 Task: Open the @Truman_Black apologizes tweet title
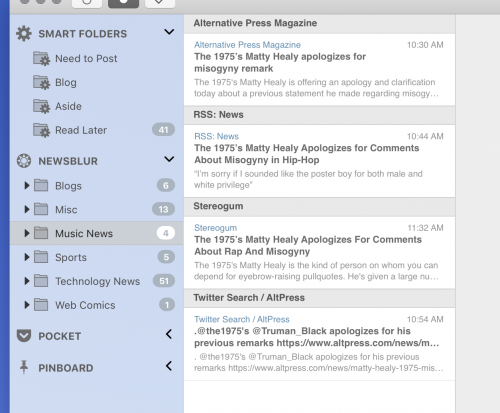[316, 337]
